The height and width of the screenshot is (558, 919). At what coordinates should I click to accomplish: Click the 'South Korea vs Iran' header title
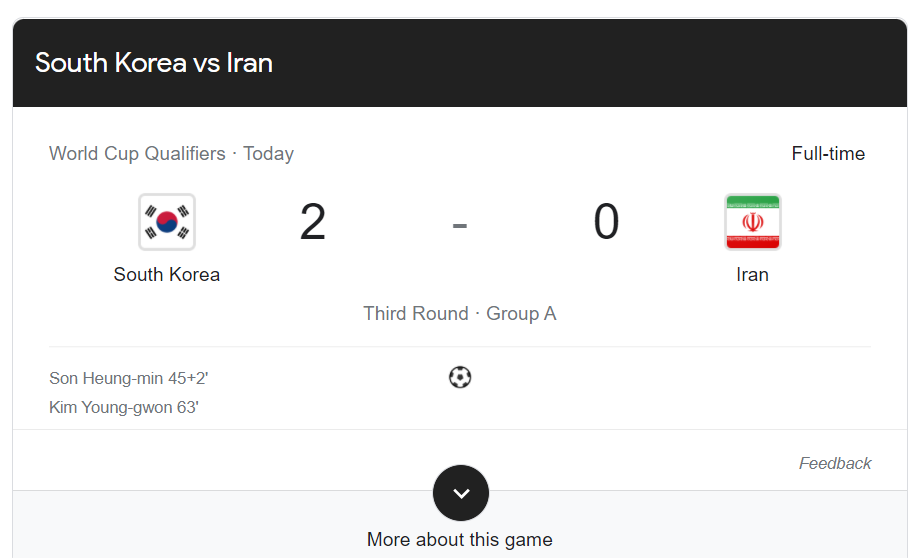[154, 63]
